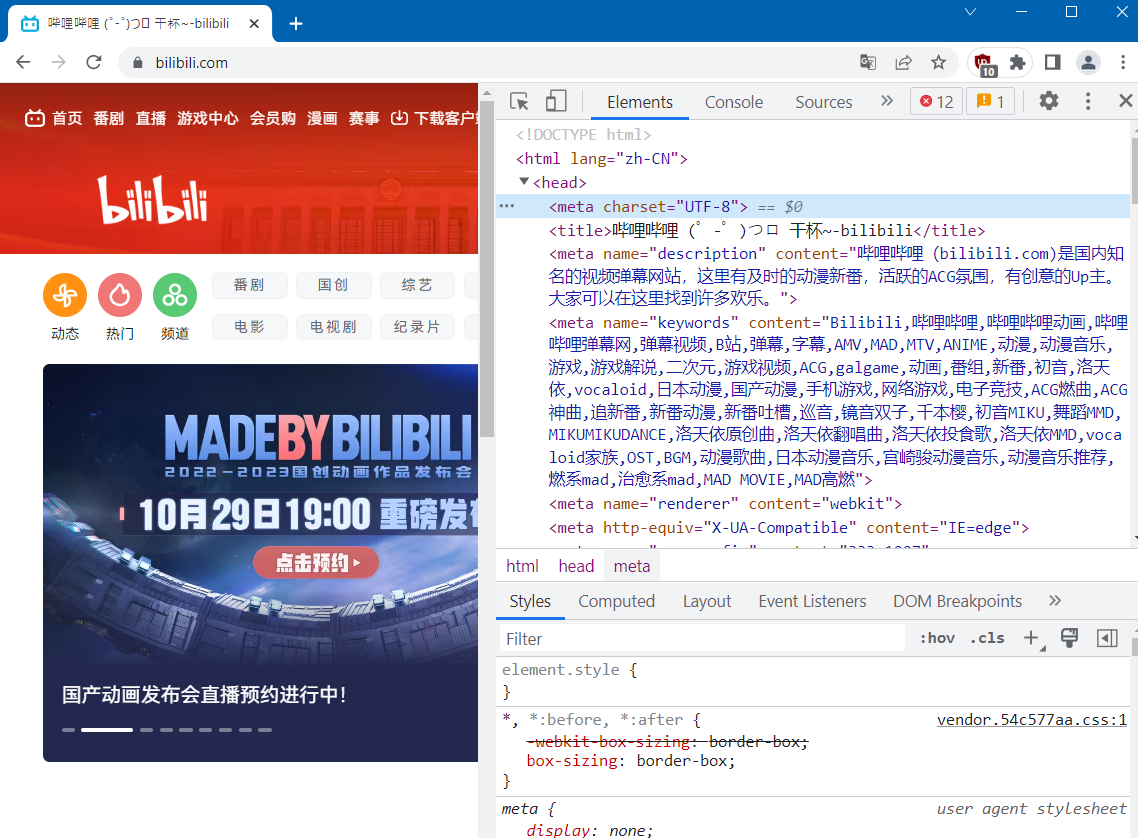Toggle the computed styles sidebar
Screen dimensions: 1138x838
click(1107, 638)
